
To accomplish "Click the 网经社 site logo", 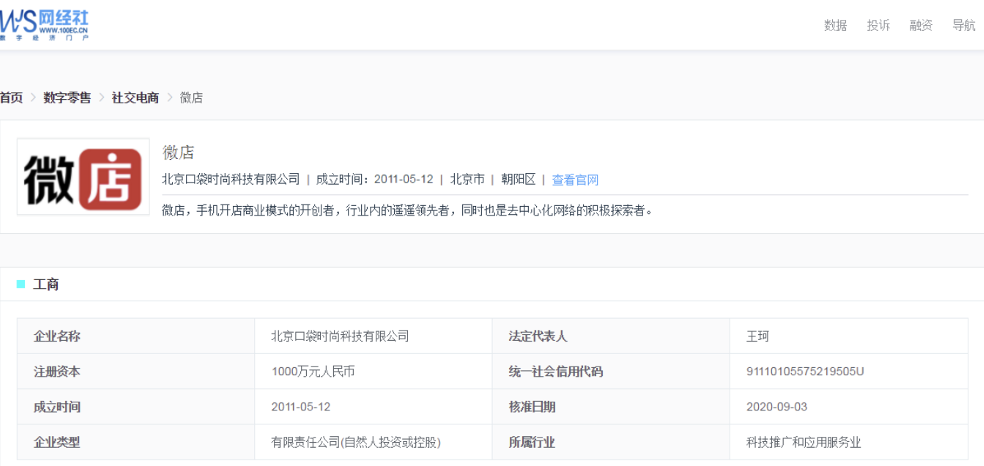I will [x=44, y=25].
